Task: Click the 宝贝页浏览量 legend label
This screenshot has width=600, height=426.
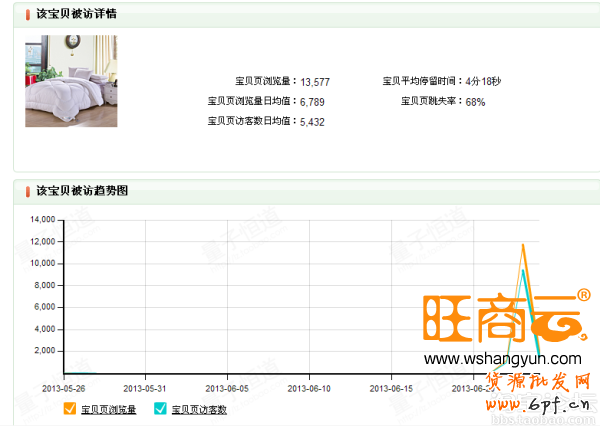Action: (x=108, y=409)
